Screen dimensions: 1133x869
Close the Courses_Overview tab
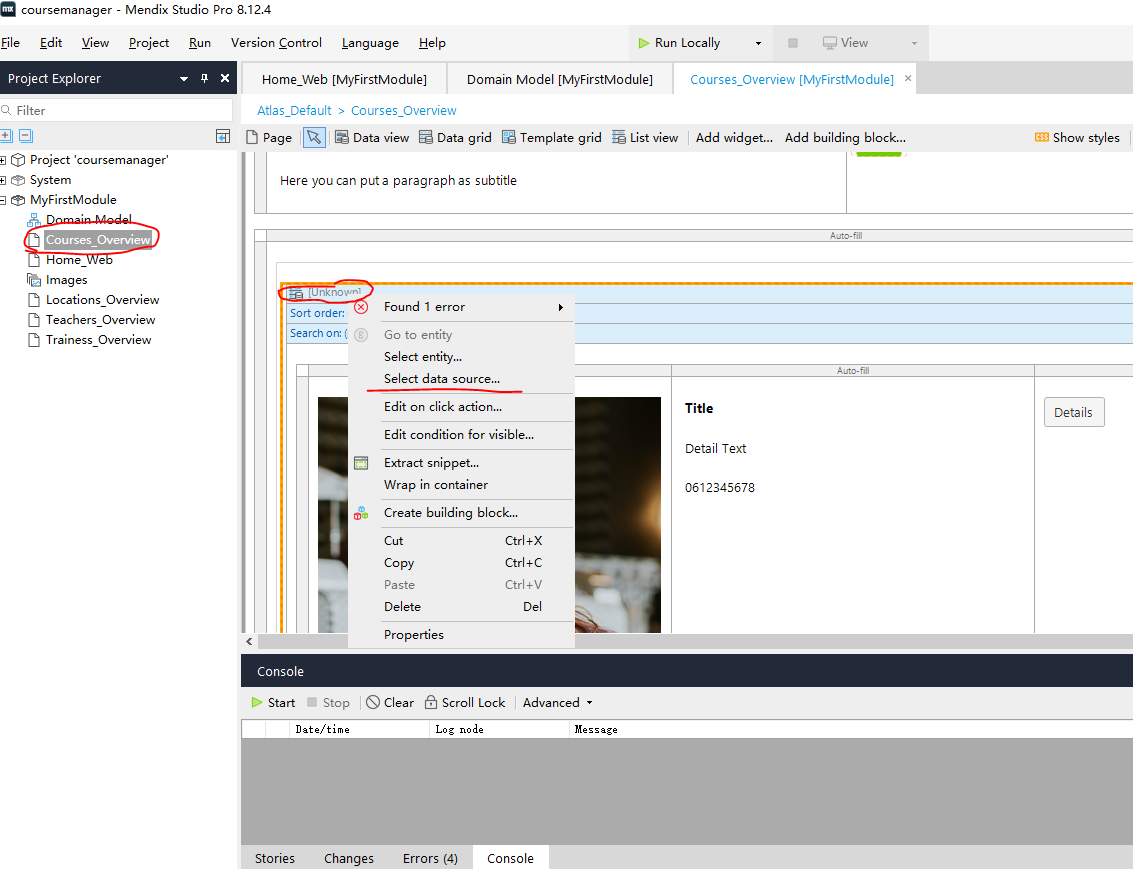coord(908,78)
